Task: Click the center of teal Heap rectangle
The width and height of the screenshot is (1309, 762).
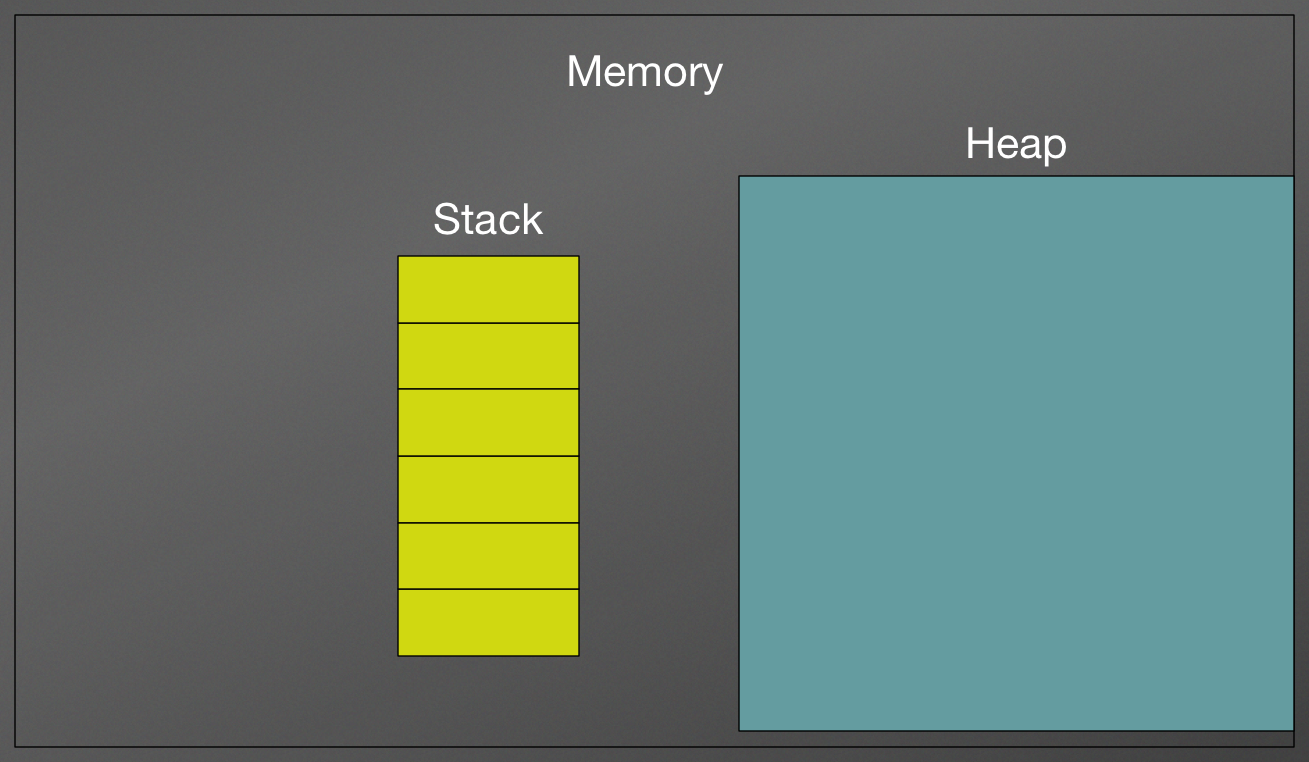Action: (1016, 453)
